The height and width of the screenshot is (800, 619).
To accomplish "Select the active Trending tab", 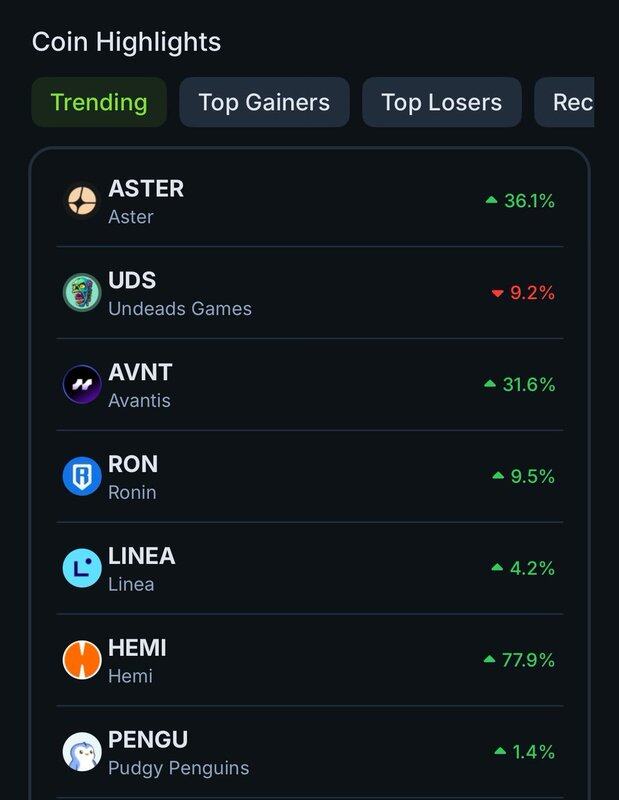I will pos(99,102).
